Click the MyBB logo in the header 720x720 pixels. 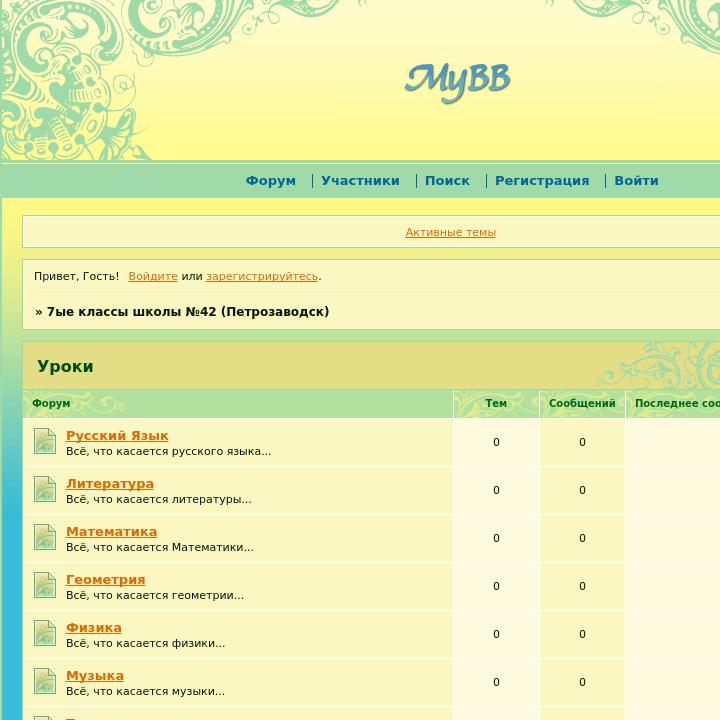457,83
